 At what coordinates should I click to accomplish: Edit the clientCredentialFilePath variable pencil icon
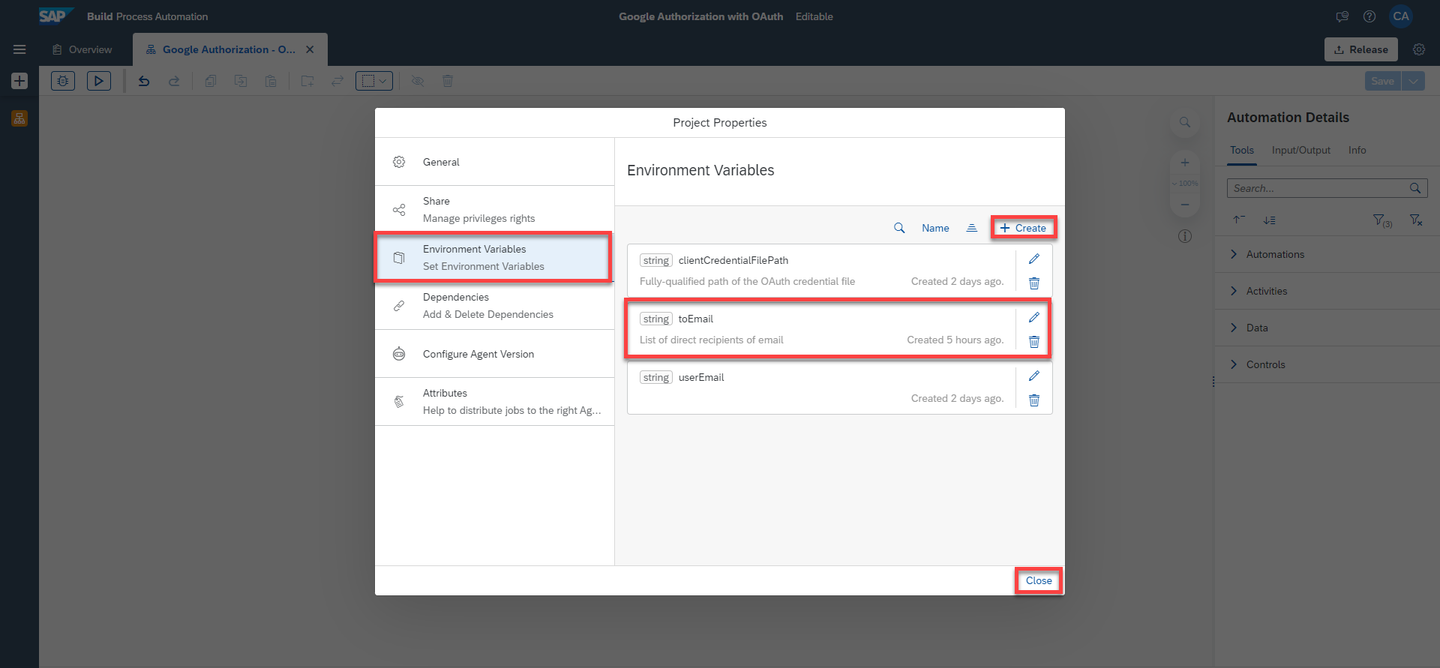click(1034, 259)
